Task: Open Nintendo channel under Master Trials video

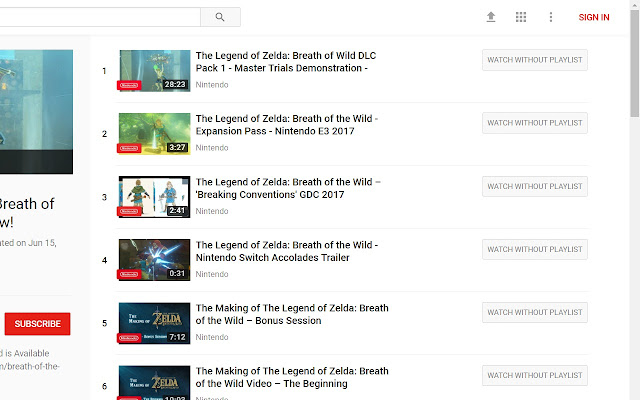Action: [212, 85]
